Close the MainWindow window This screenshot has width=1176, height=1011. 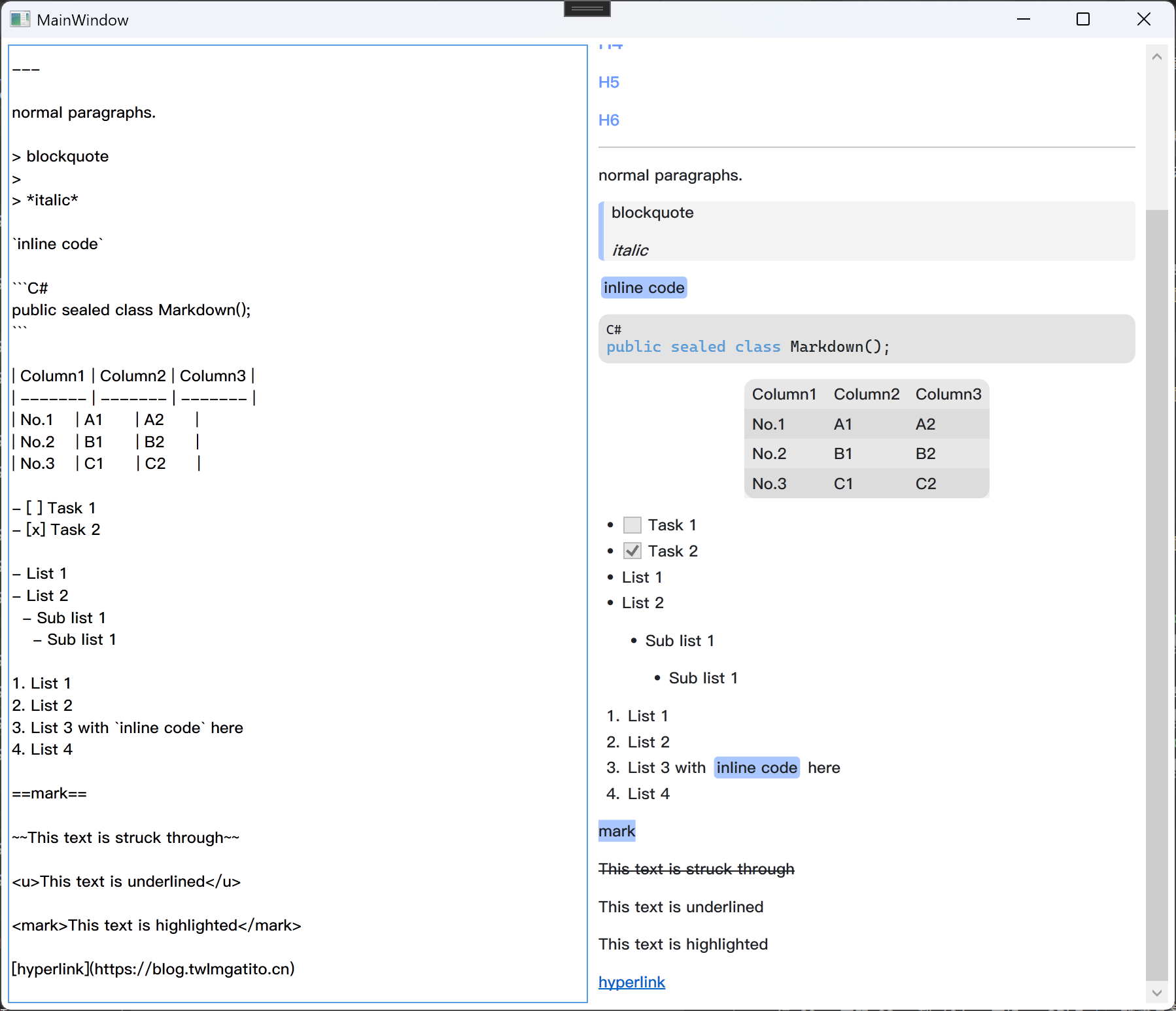pos(1143,19)
